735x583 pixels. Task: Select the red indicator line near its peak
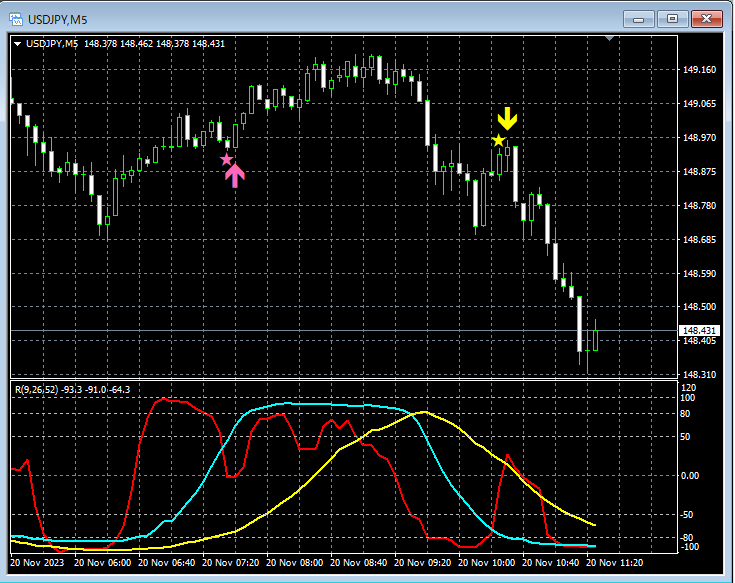163,399
